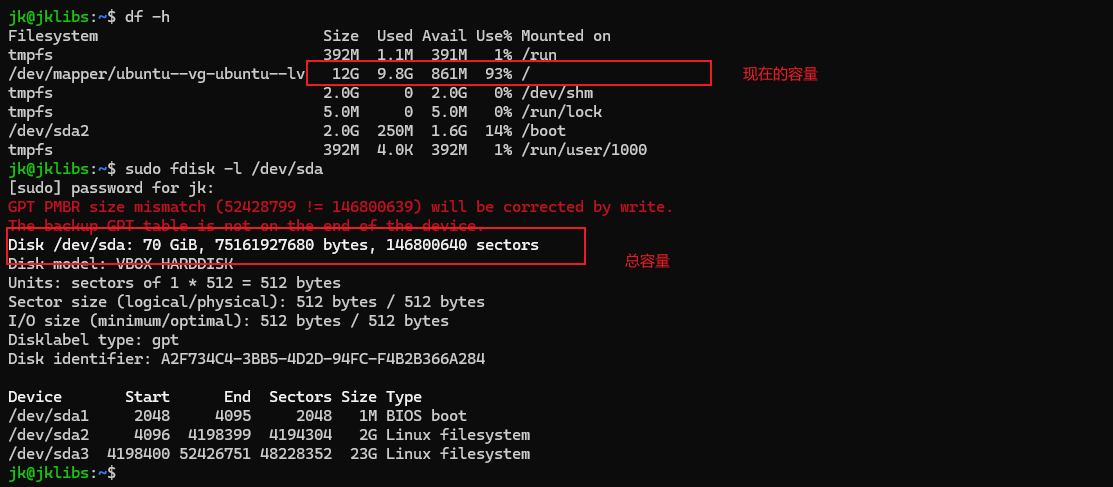Select the /dev/mapper/ubuntu--vg-ubuntu--lv filesystem entry
This screenshot has height=487, width=1113.
pos(156,74)
